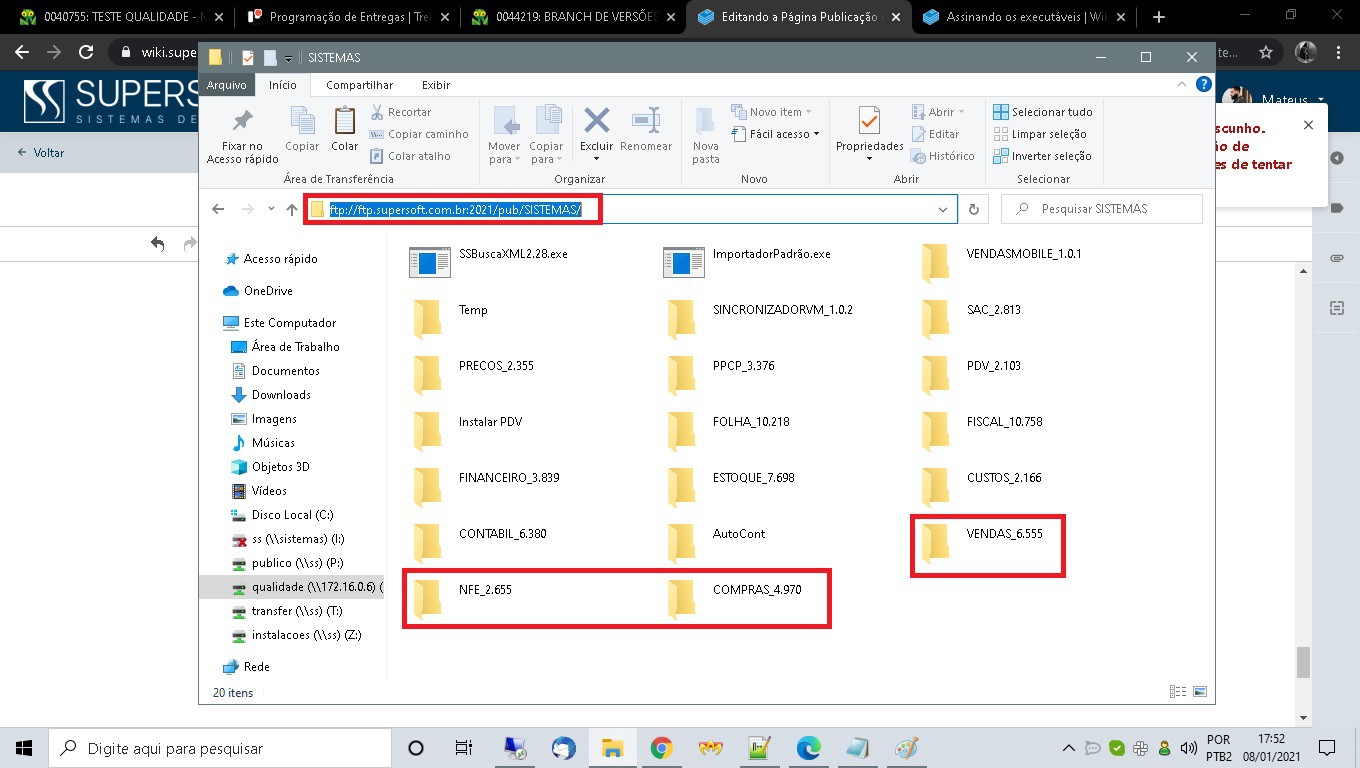Go up one folder level arrow
The image size is (1360, 768).
[x=292, y=209]
